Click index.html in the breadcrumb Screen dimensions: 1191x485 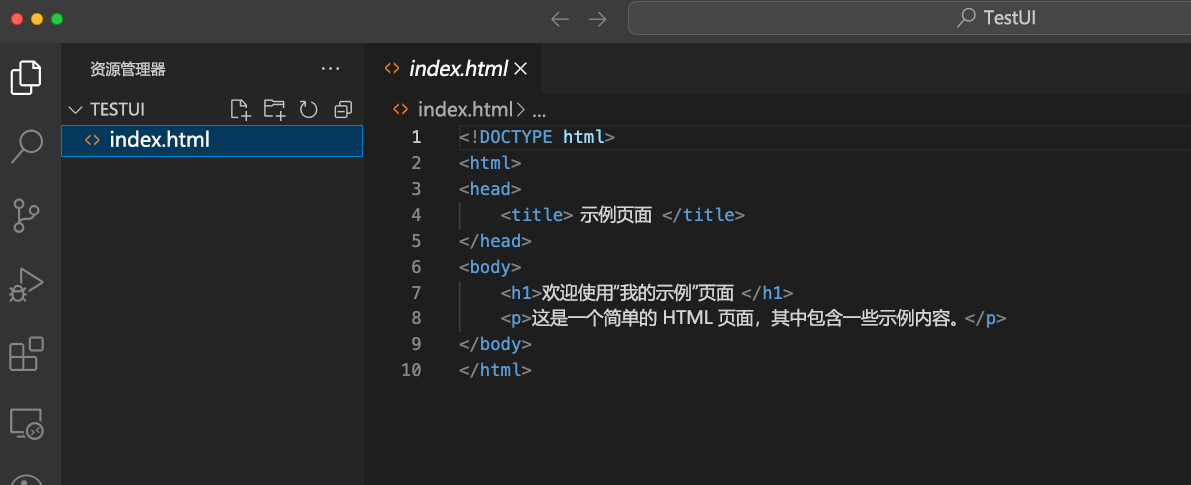point(465,110)
